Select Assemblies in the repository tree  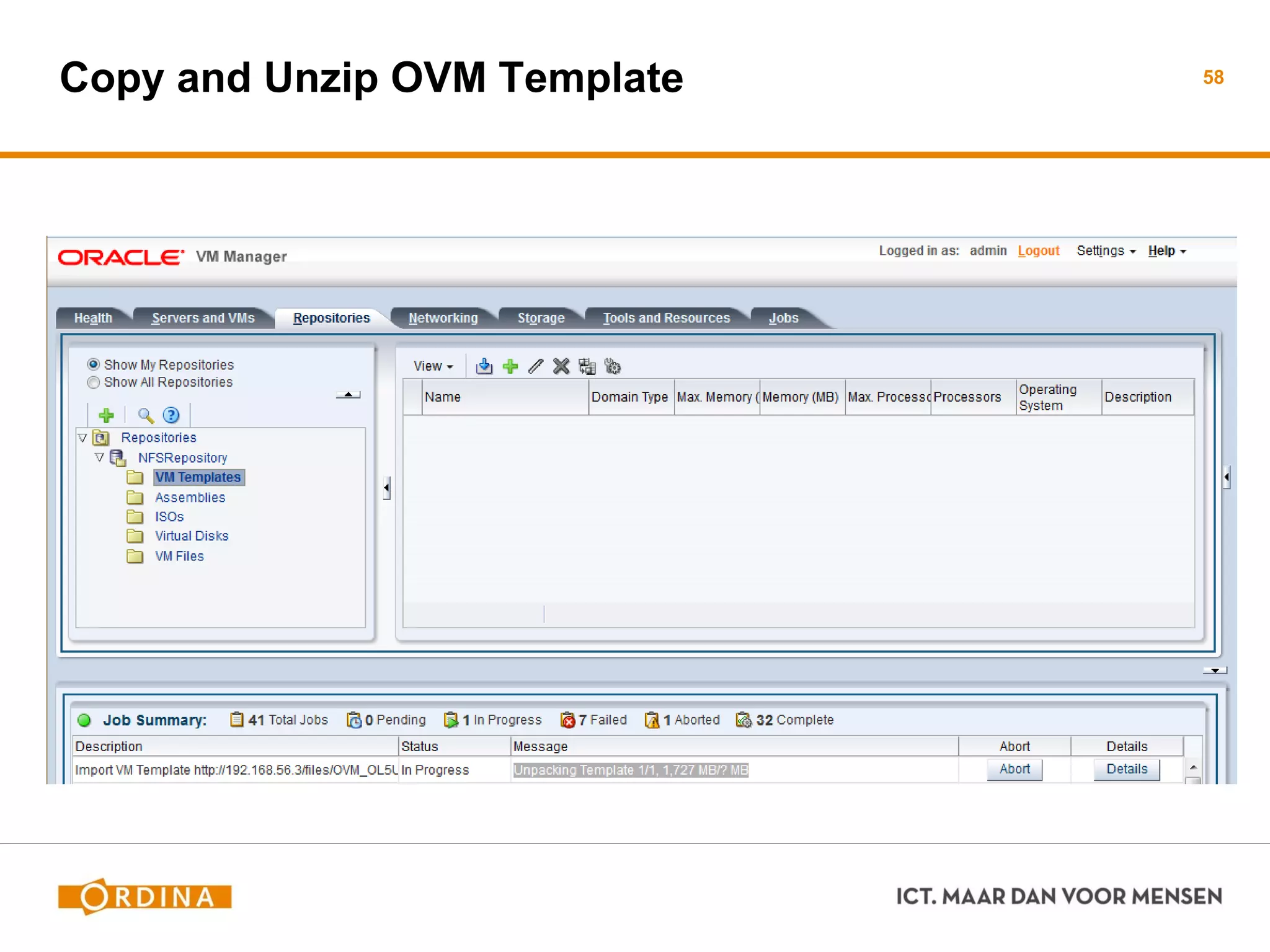(x=190, y=498)
